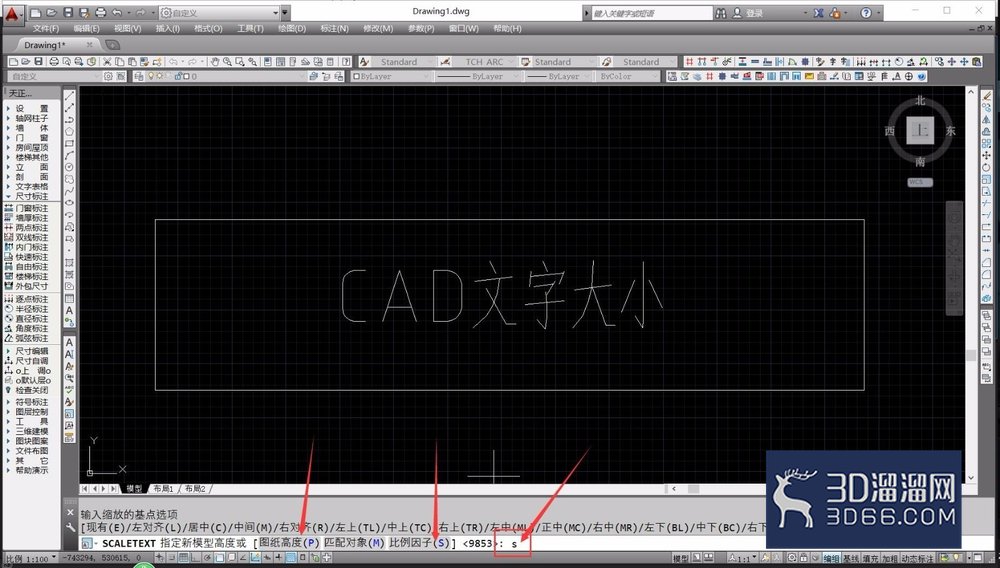
Task: Open 绘图(D) menu
Action: pos(292,29)
